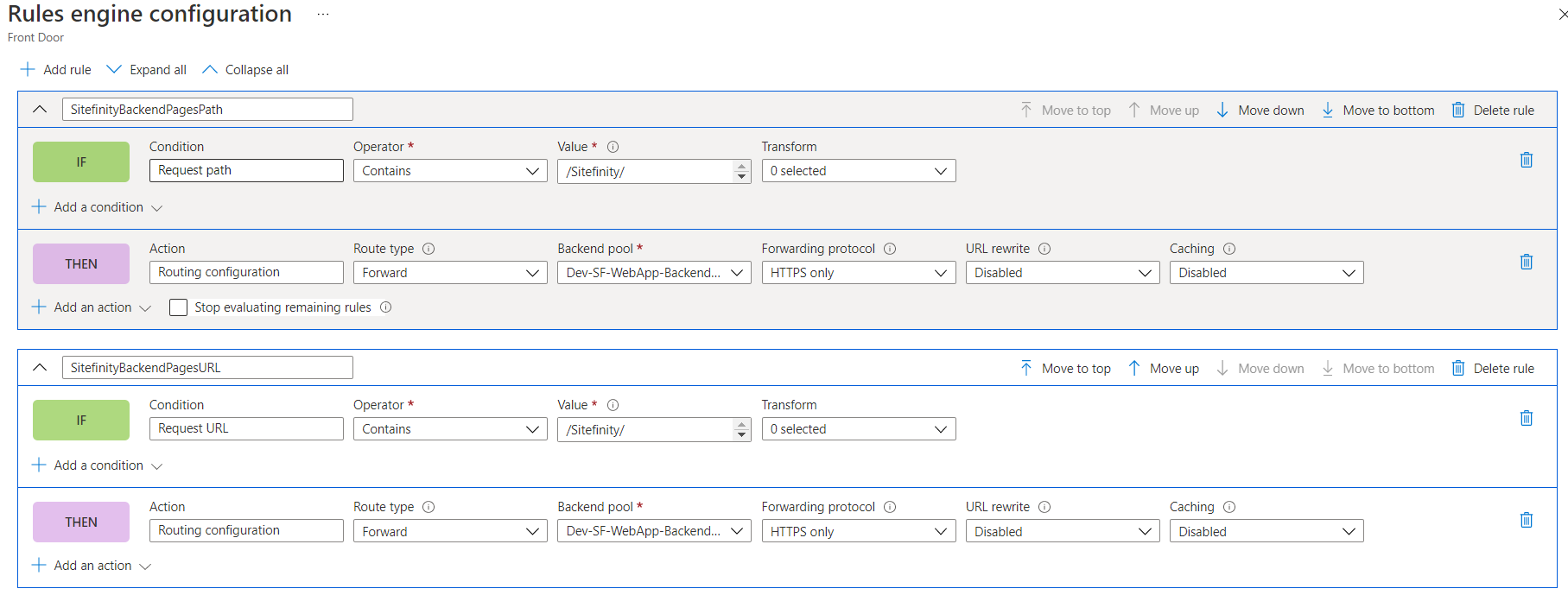Open Caching dropdown in SitefinityBackendPagesURL rule
1568x595 pixels.
[1266, 531]
